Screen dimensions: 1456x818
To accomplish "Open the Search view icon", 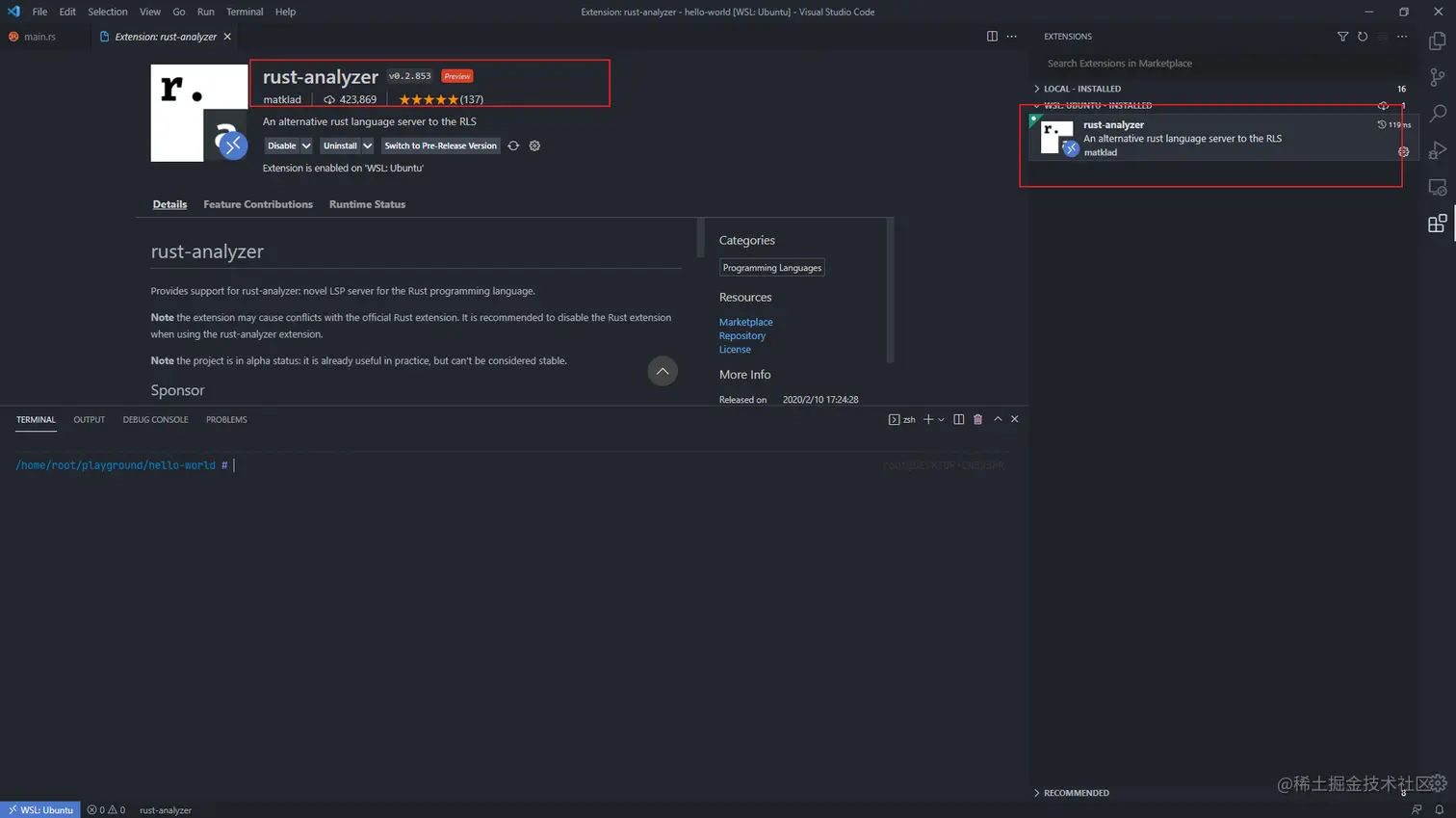I will [1439, 114].
